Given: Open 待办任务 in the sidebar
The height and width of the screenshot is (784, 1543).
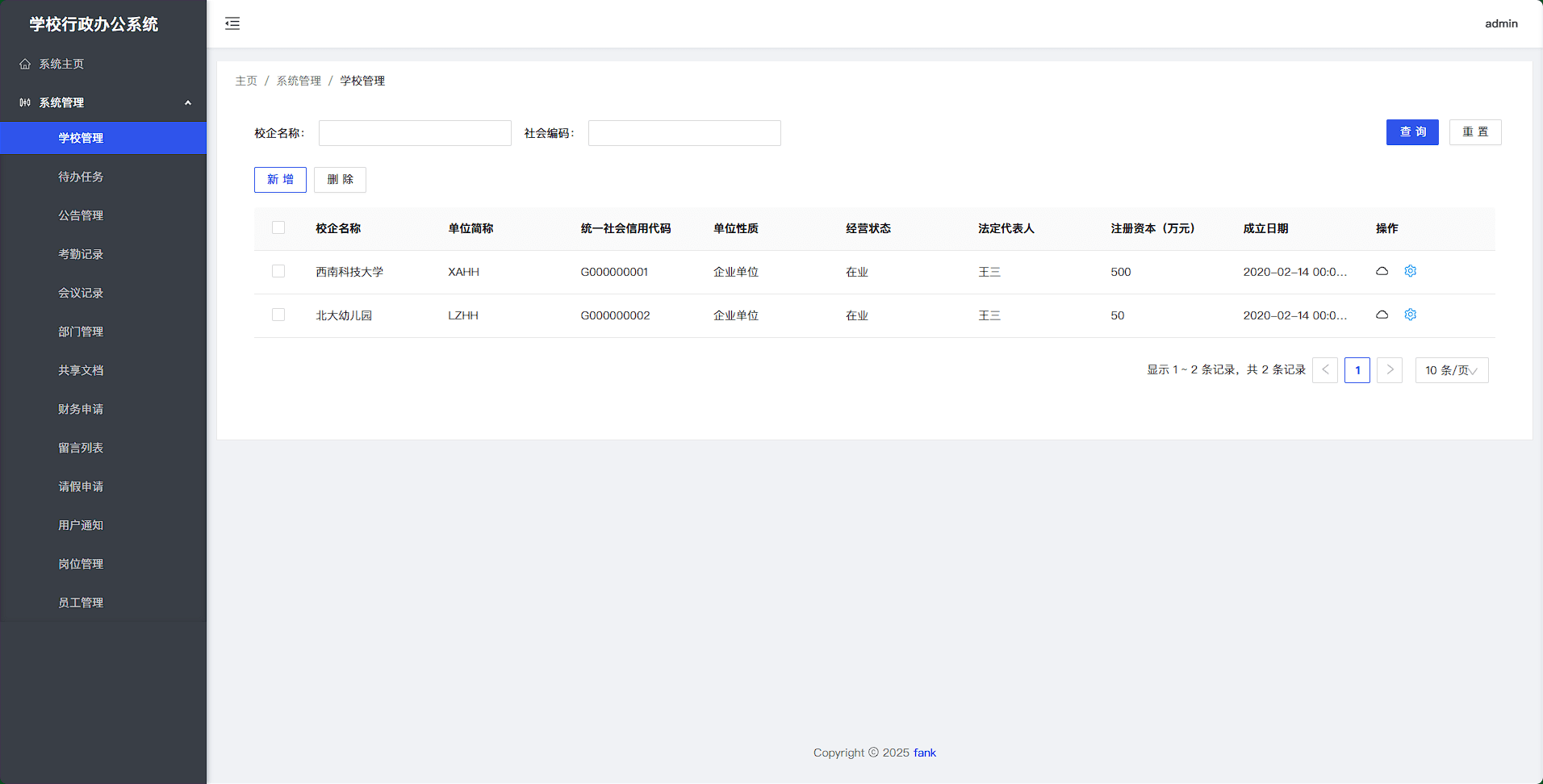Looking at the screenshot, I should click(81, 177).
